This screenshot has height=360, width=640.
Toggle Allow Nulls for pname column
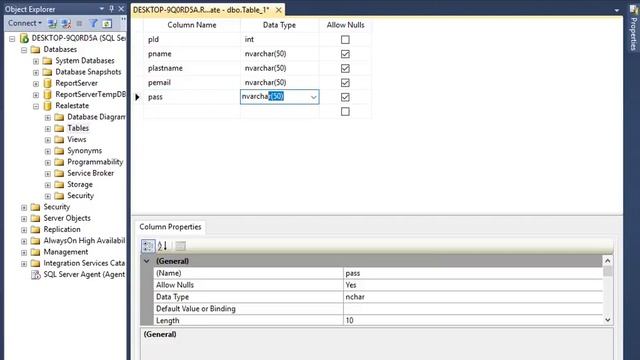tap(345, 54)
